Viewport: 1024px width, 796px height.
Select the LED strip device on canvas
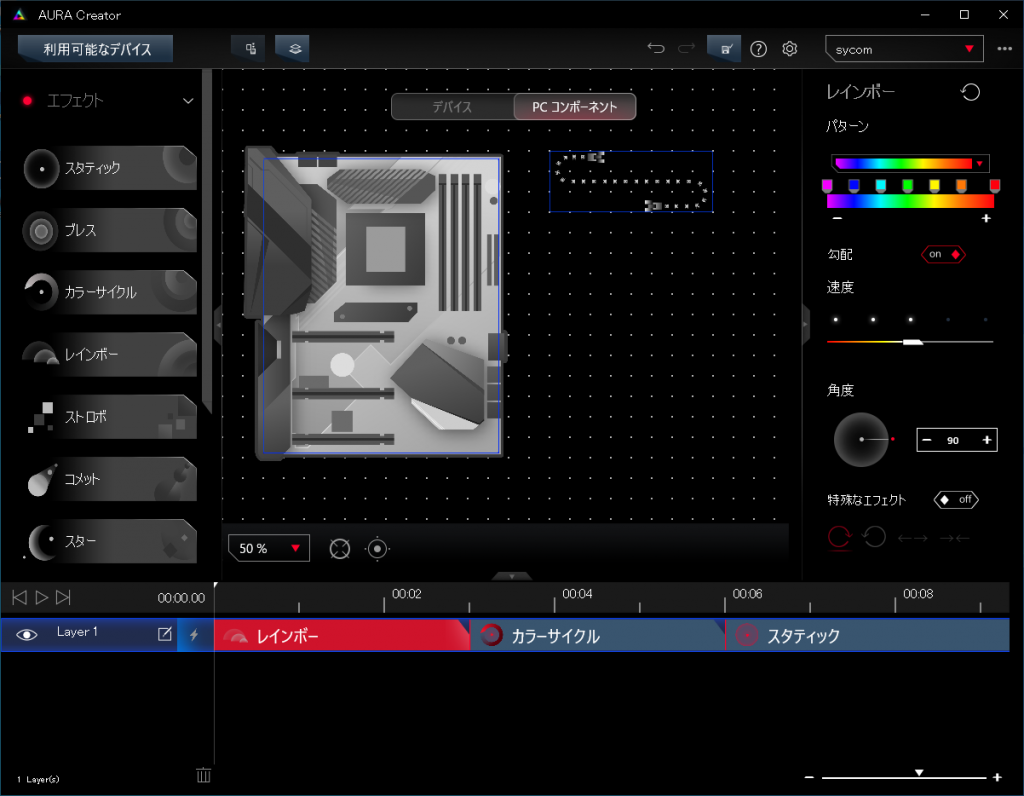click(x=631, y=182)
